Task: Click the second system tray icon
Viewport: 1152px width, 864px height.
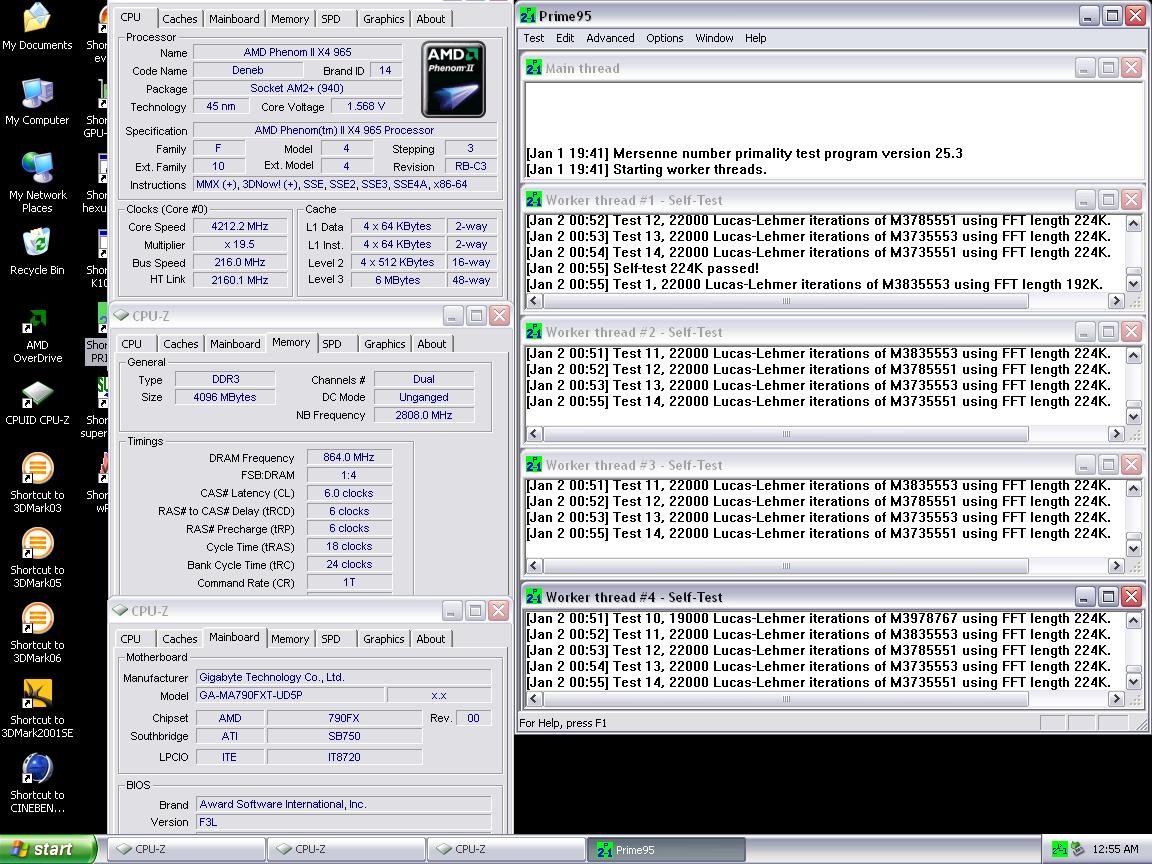Action: coord(1078,849)
